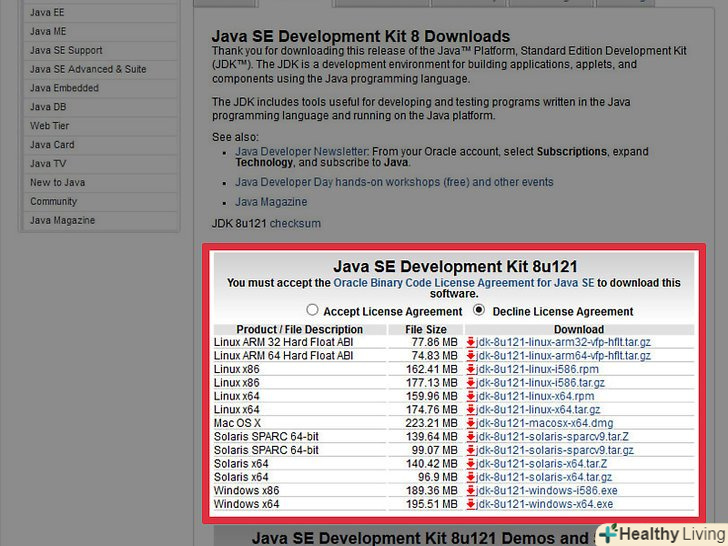Download jdk-8u121-solaris-x64.tar.Z link
This screenshot has width=728, height=546.
[542, 463]
